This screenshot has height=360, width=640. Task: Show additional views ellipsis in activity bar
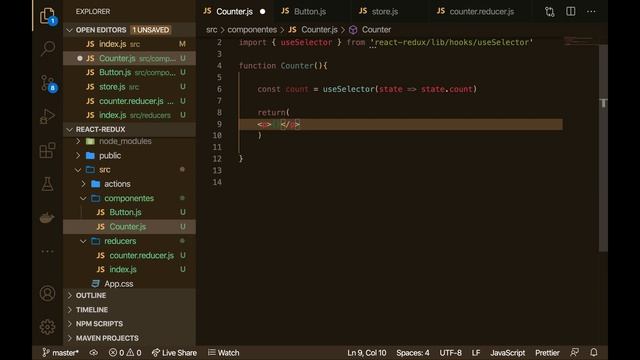coord(47,251)
